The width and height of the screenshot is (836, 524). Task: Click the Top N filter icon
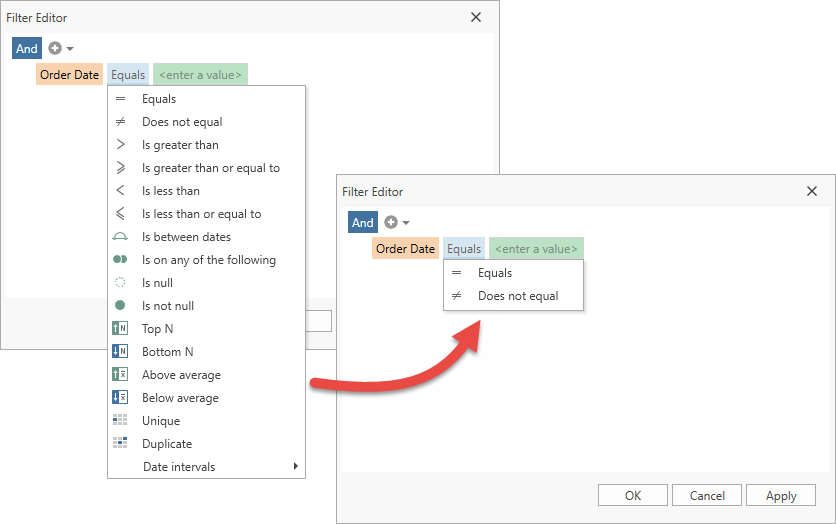(120, 329)
